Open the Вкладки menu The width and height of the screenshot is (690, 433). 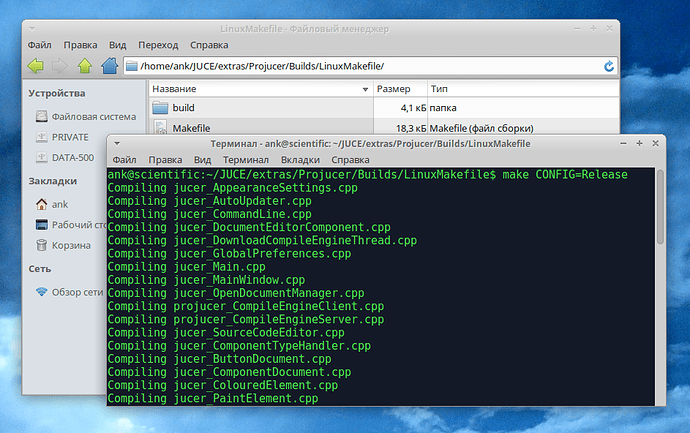click(x=300, y=160)
